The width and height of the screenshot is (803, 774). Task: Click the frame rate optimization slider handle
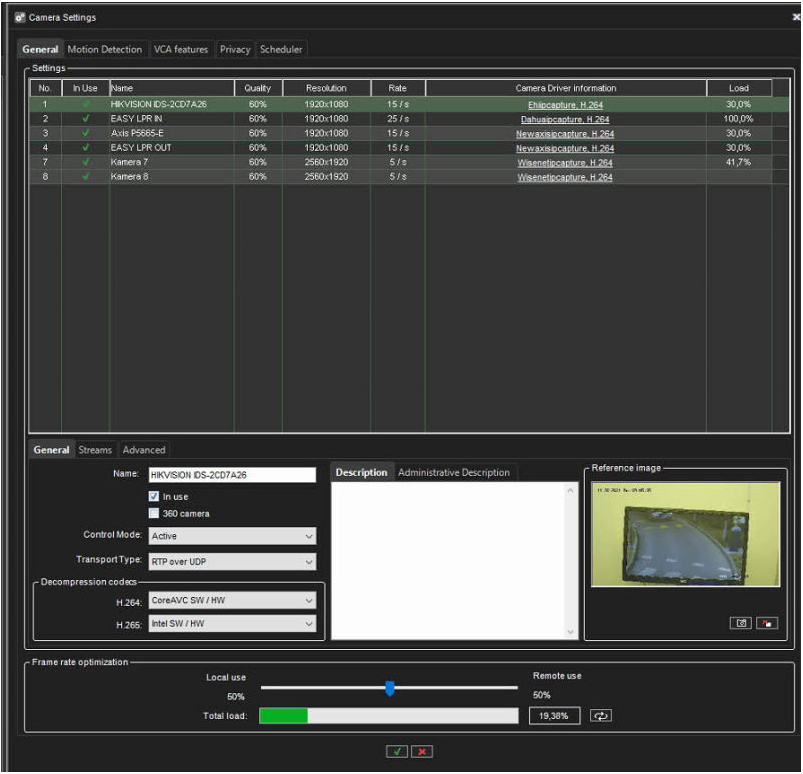pyautogui.click(x=390, y=688)
